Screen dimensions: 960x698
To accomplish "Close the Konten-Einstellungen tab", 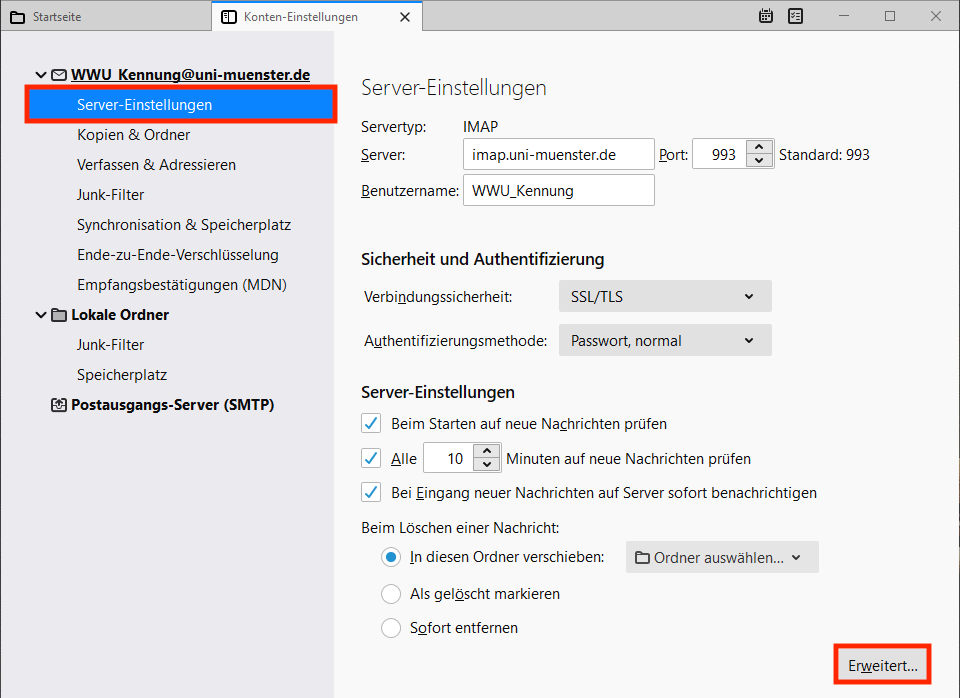I will (x=404, y=17).
